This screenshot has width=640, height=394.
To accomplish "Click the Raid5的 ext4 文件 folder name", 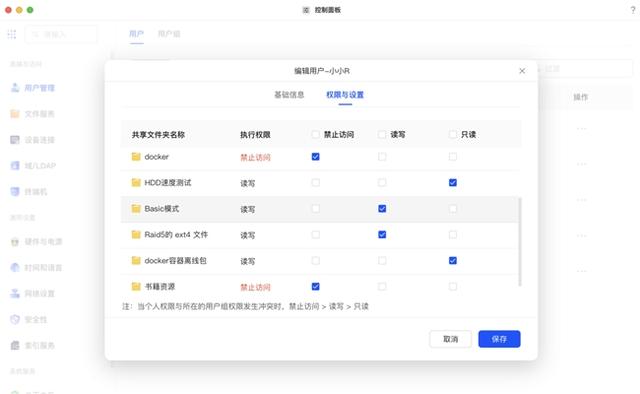I will coord(176,235).
